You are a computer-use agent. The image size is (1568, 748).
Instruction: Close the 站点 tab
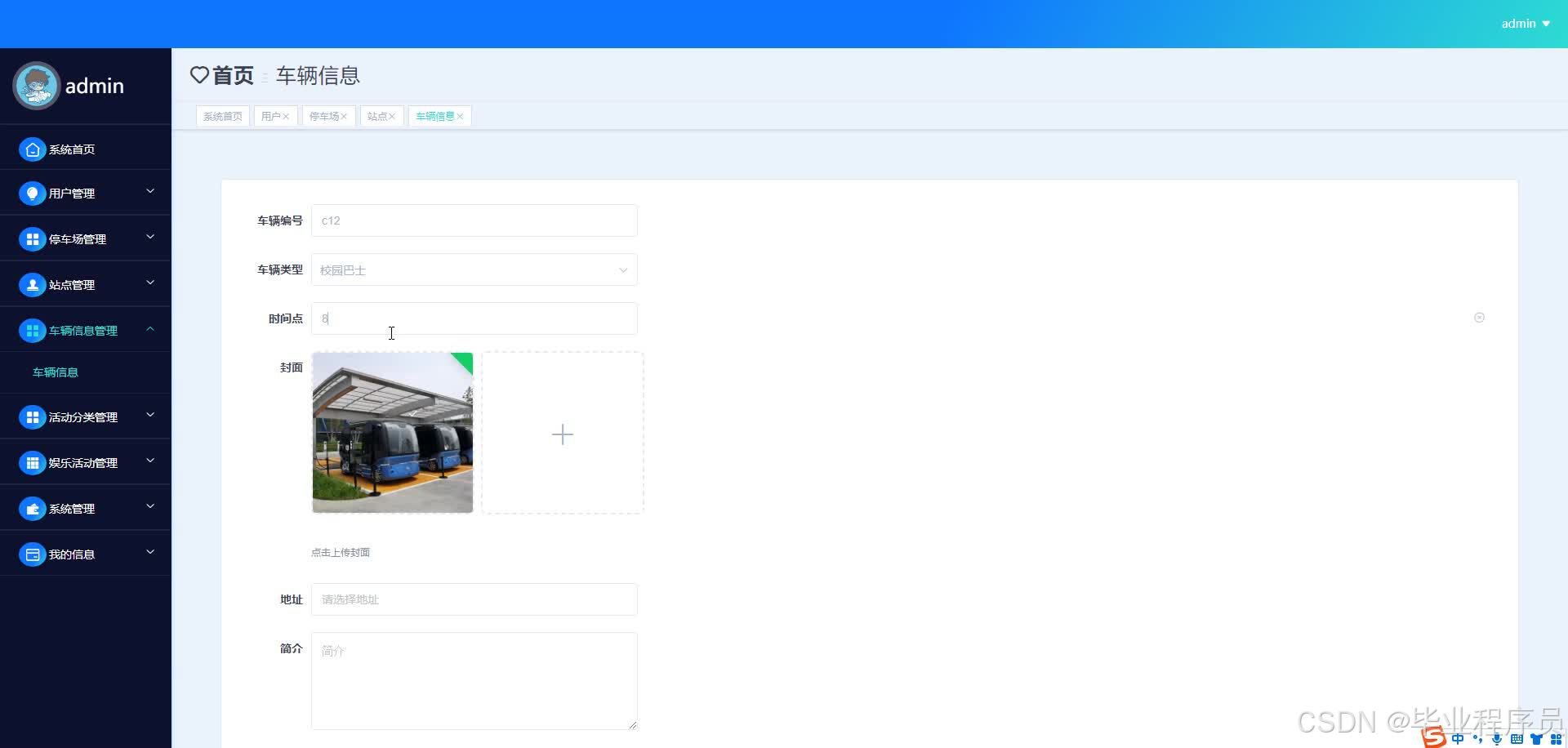392,117
